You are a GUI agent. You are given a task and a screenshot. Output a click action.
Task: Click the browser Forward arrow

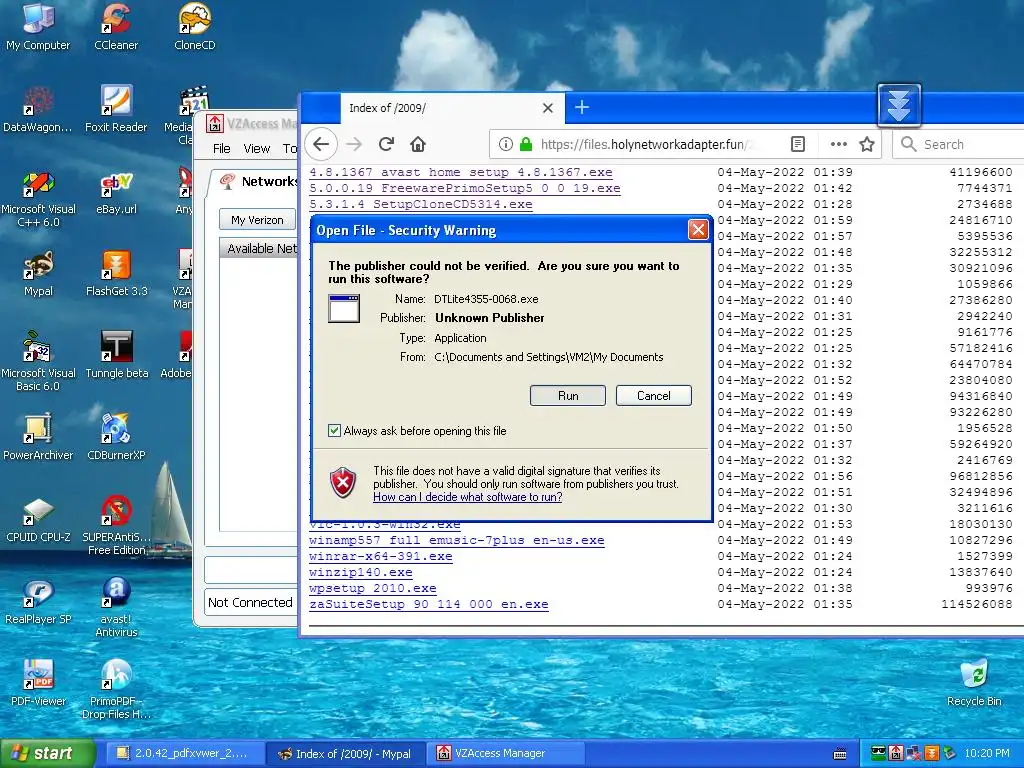(354, 144)
